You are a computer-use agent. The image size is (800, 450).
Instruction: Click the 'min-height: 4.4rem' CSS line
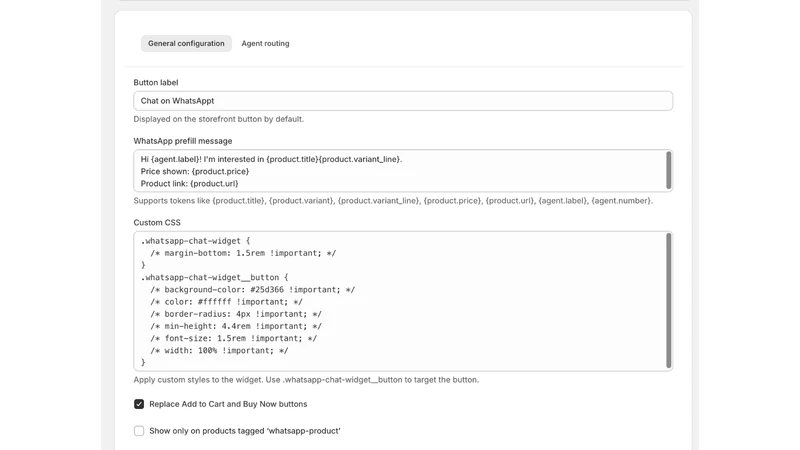(x=236, y=327)
